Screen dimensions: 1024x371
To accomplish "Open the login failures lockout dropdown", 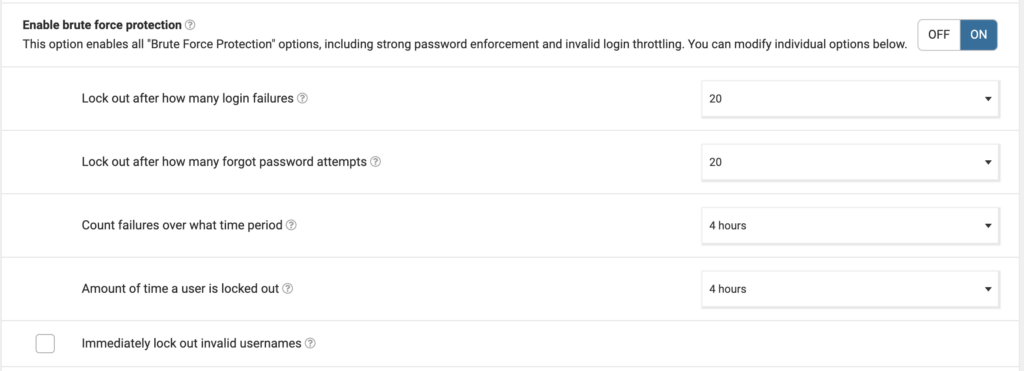I will tap(850, 99).
